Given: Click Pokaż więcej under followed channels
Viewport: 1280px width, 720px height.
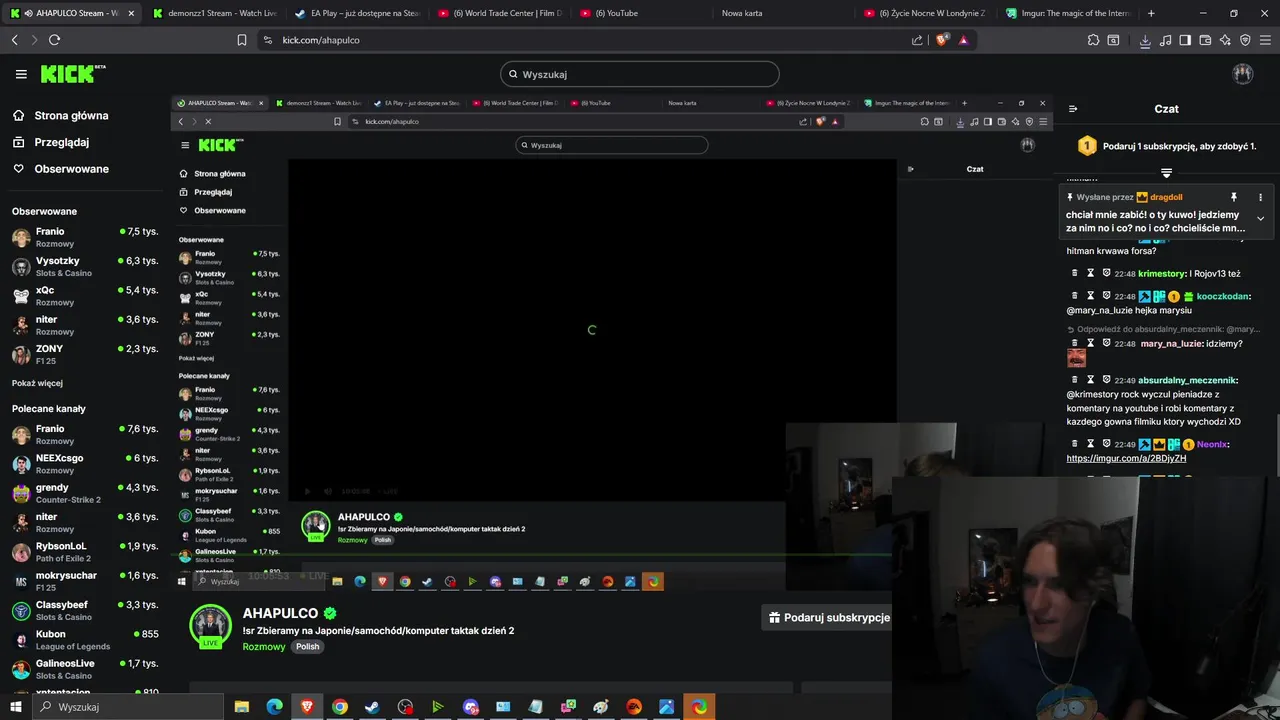Looking at the screenshot, I should (x=37, y=383).
